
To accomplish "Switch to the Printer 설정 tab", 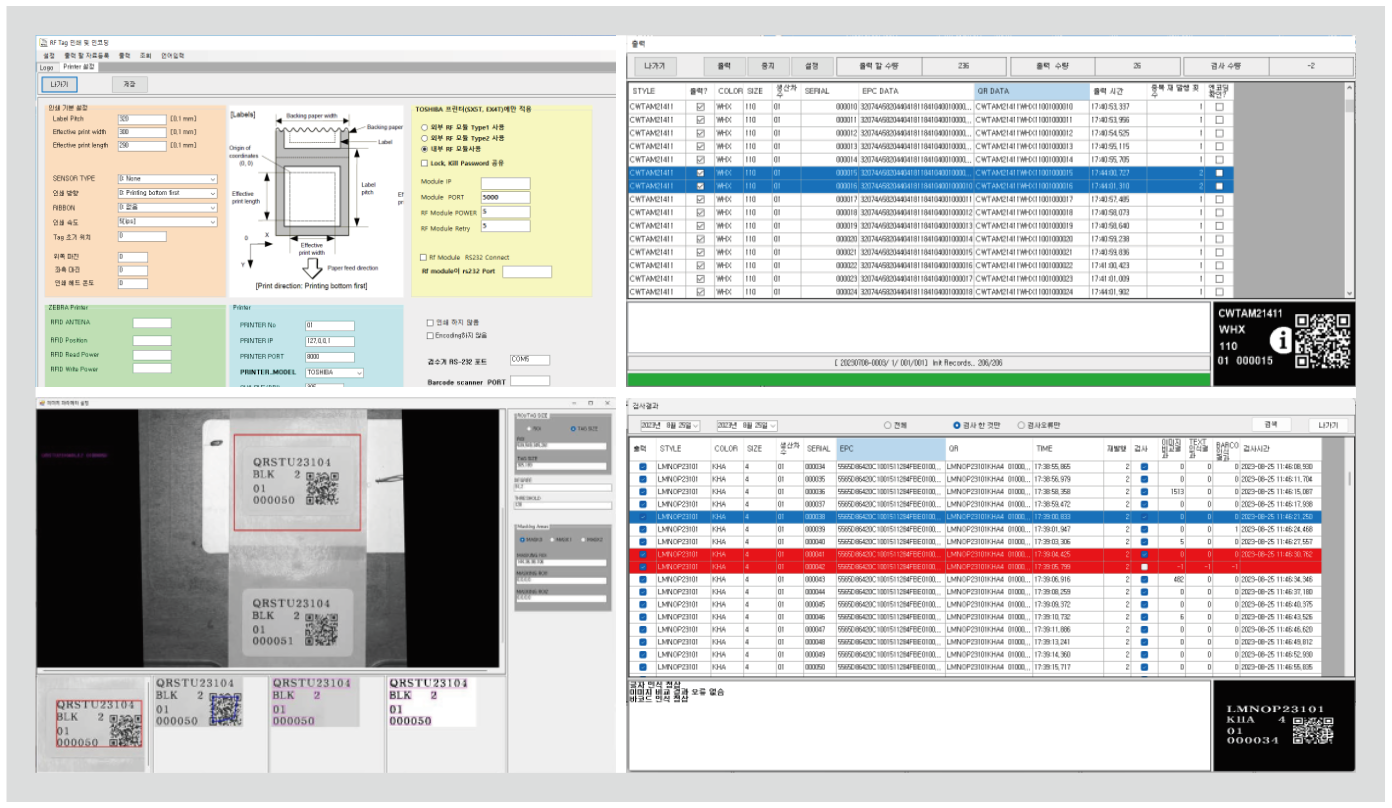I will click(x=79, y=67).
